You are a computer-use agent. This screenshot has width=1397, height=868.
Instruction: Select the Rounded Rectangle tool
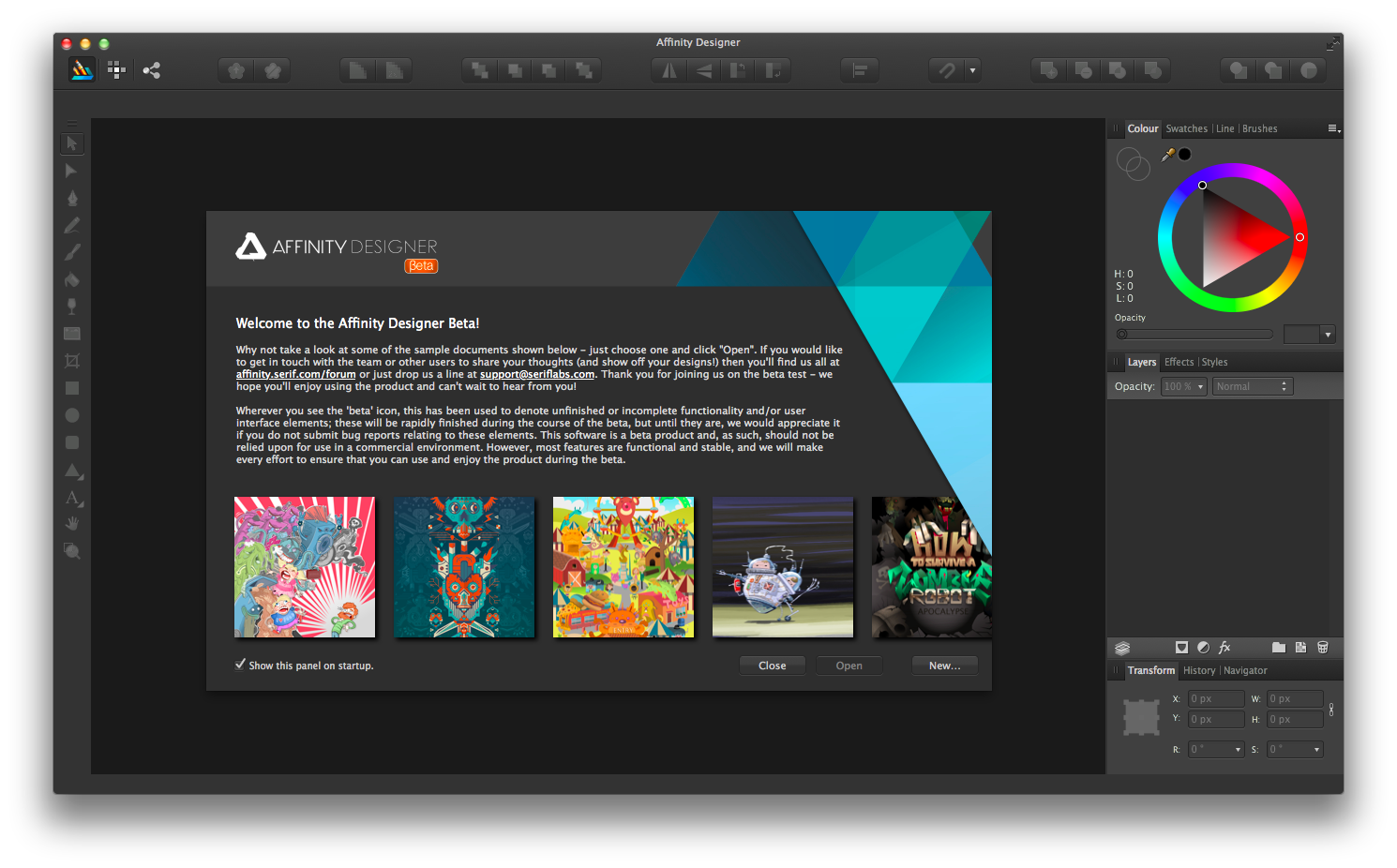point(71,442)
